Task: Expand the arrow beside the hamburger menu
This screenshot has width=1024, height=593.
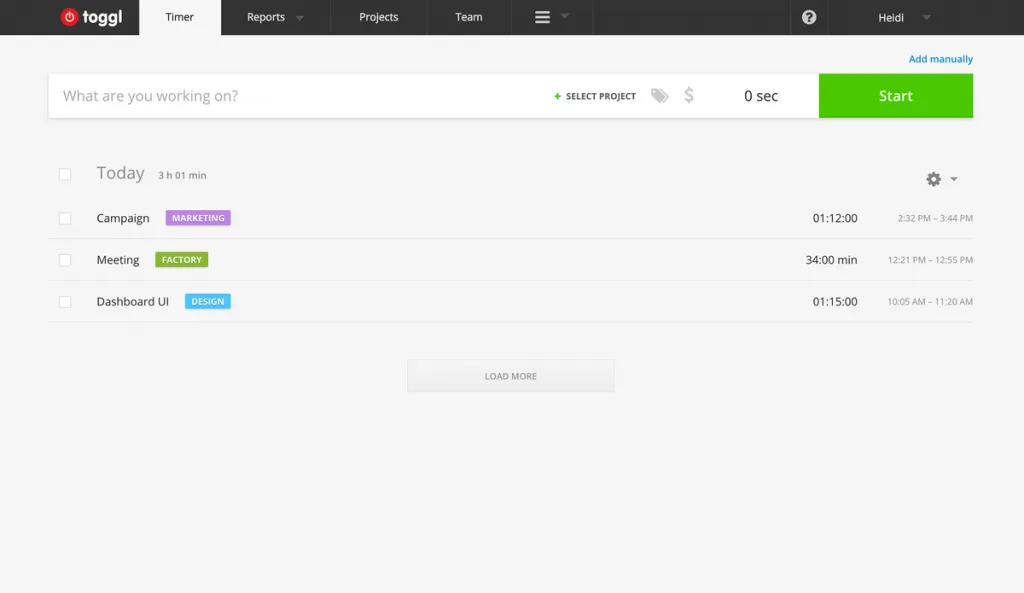Action: (x=565, y=16)
